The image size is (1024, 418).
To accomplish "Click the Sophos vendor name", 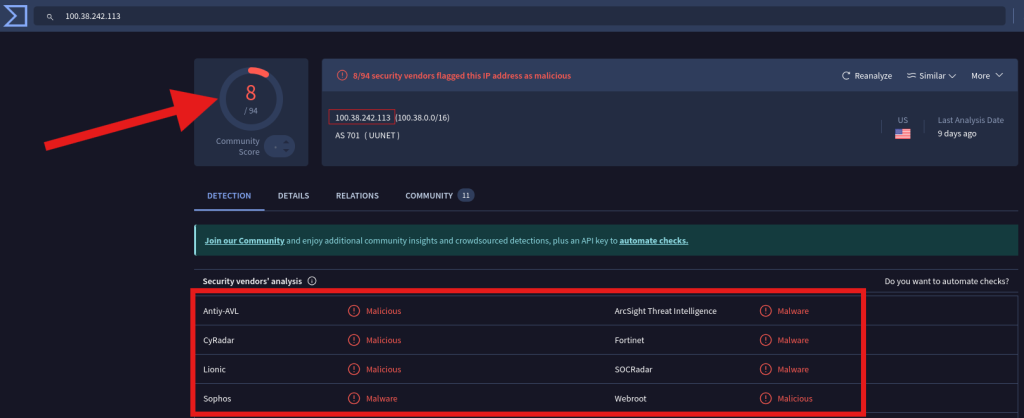I will coord(216,398).
